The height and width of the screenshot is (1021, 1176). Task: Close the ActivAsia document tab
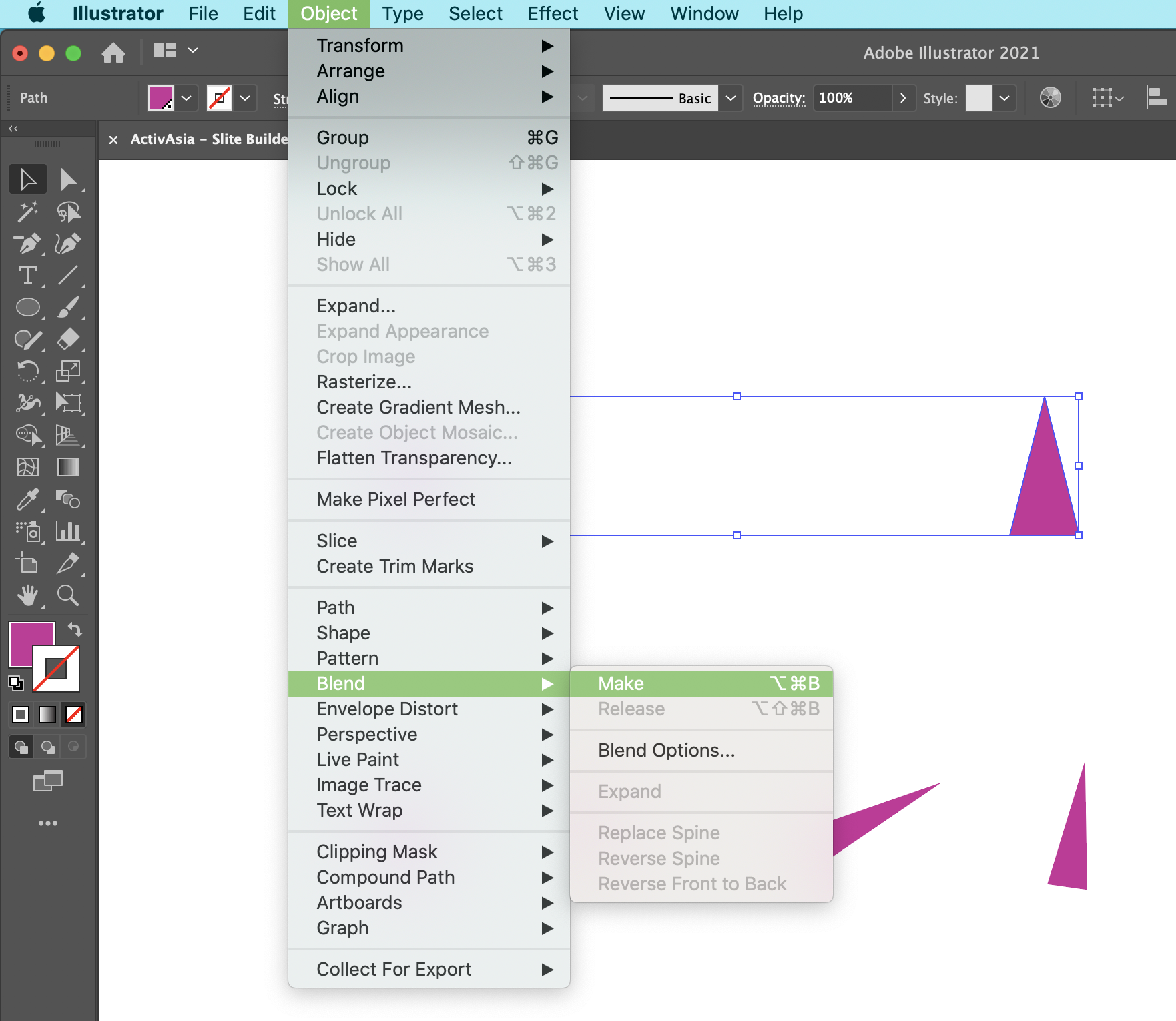pos(113,139)
